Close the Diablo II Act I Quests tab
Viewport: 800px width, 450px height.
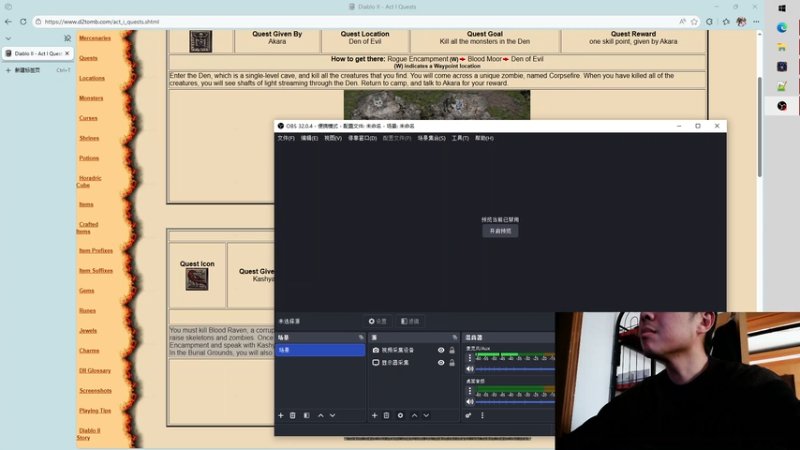click(67, 53)
